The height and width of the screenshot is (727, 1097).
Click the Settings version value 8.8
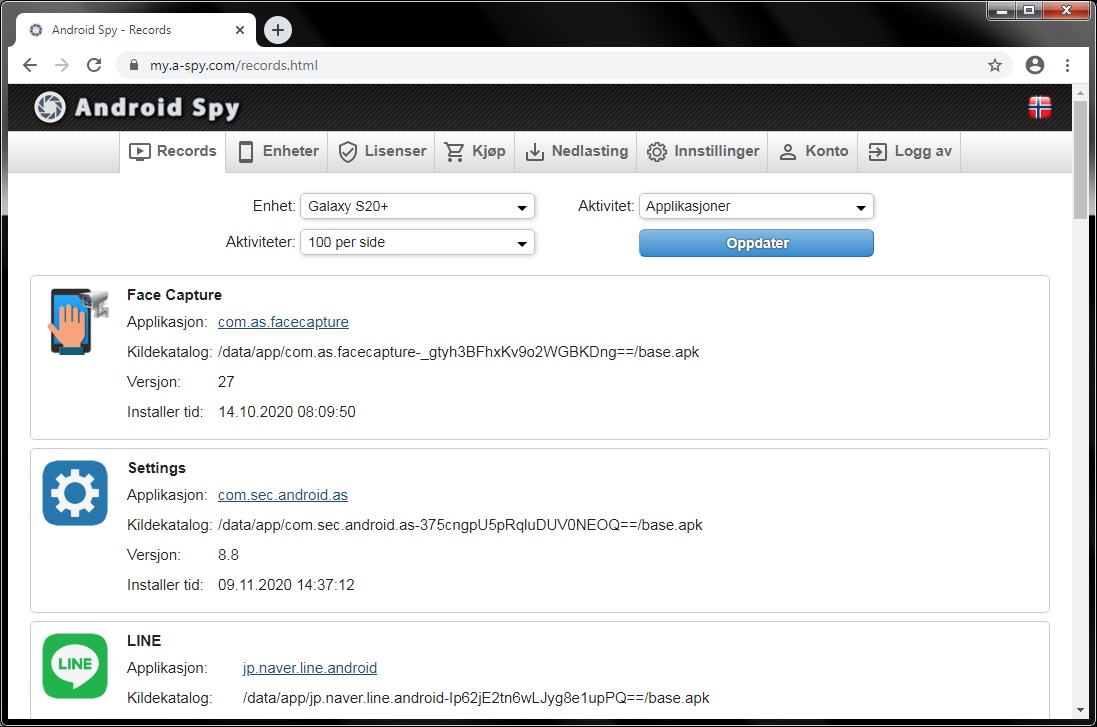(228, 554)
